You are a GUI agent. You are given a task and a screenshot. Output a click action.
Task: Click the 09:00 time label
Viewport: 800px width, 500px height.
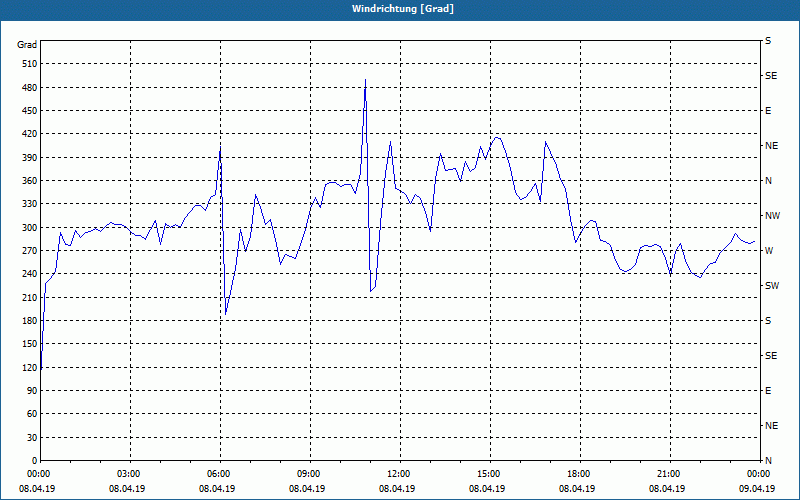(309, 474)
